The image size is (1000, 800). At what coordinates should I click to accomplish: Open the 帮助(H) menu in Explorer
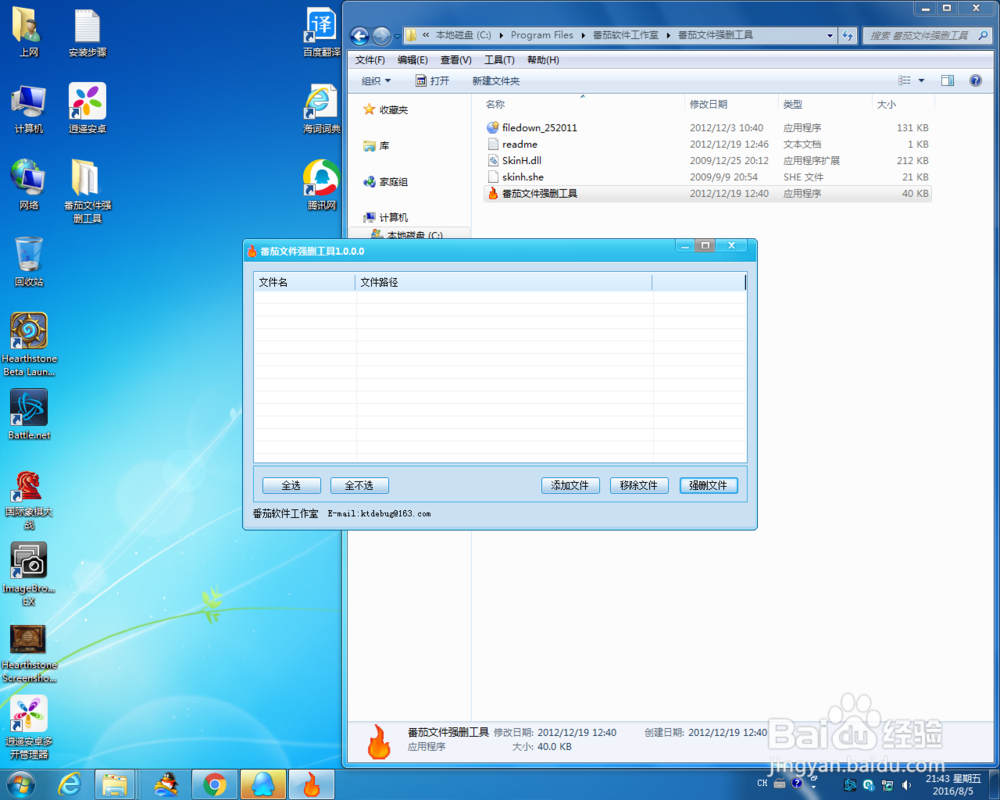coord(543,60)
